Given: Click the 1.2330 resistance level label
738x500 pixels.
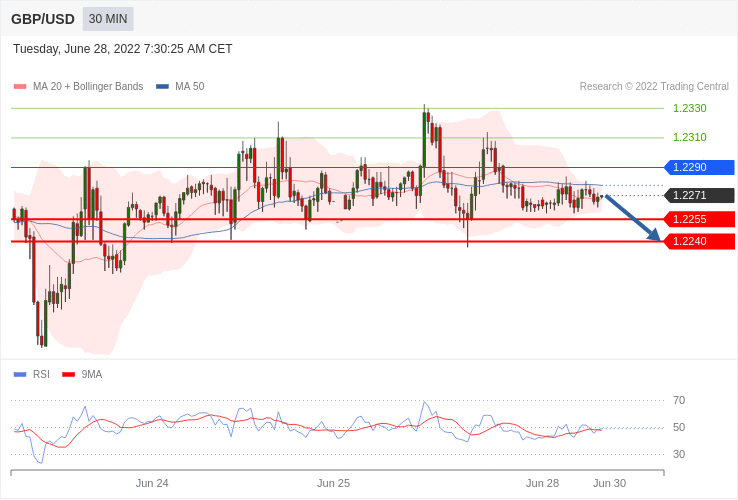Looking at the screenshot, I should click(690, 108).
